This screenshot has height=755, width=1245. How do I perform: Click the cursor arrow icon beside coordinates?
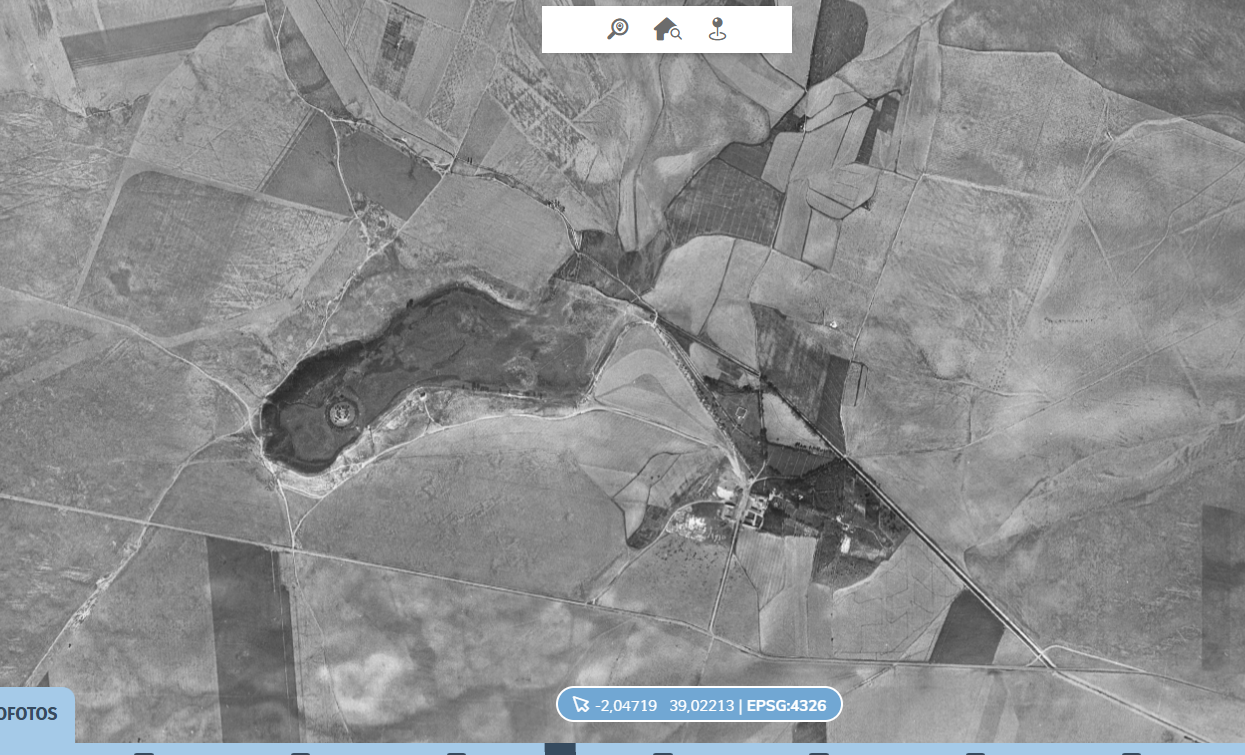tap(581, 705)
